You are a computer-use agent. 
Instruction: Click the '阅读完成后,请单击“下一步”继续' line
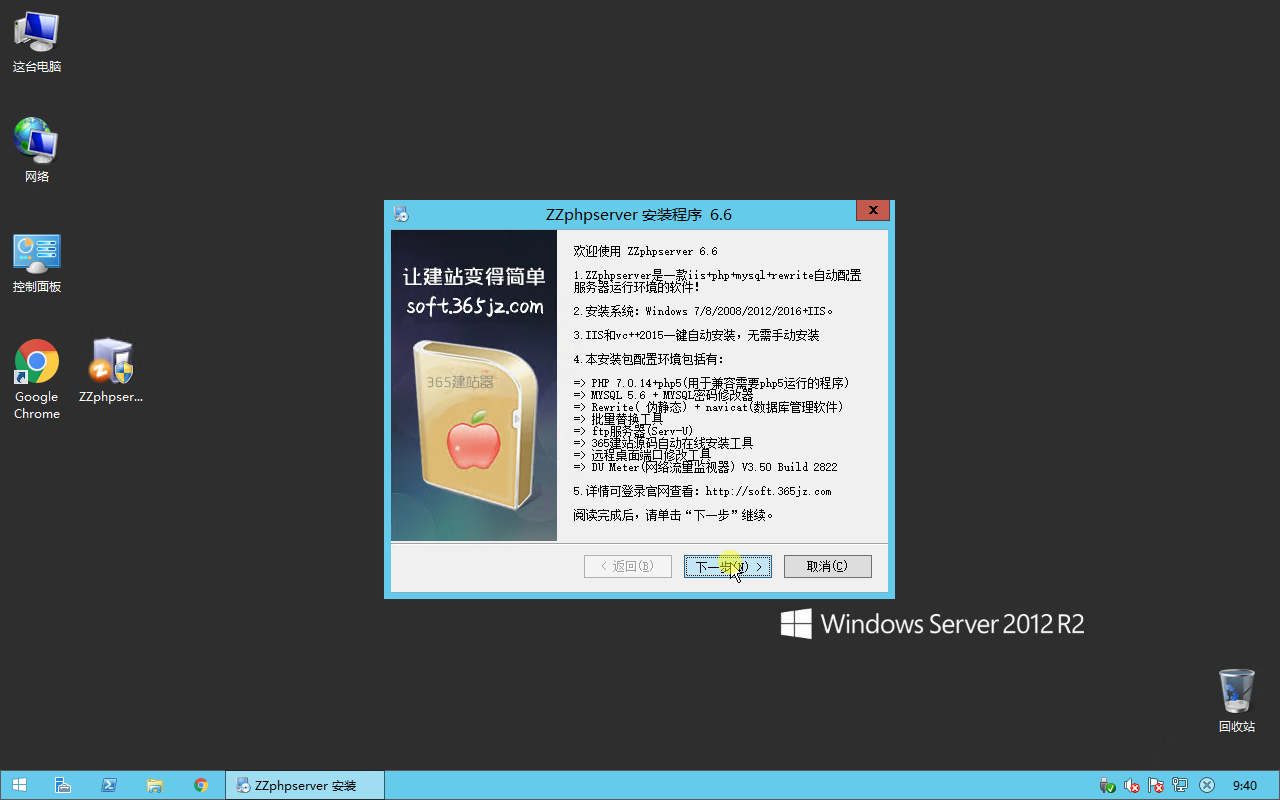(x=674, y=515)
